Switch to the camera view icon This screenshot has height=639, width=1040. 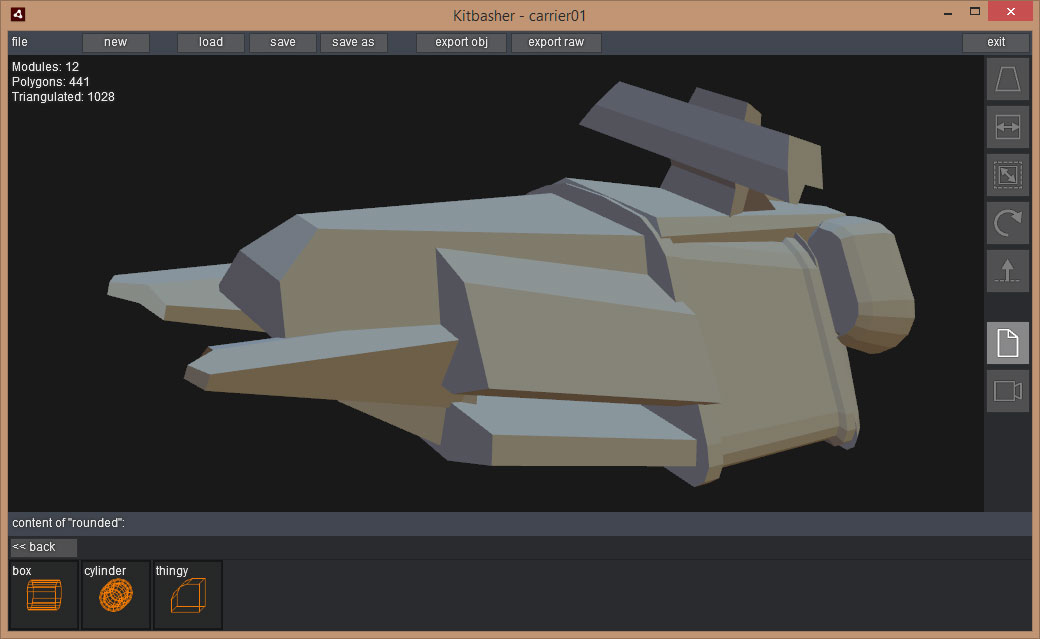(1007, 391)
